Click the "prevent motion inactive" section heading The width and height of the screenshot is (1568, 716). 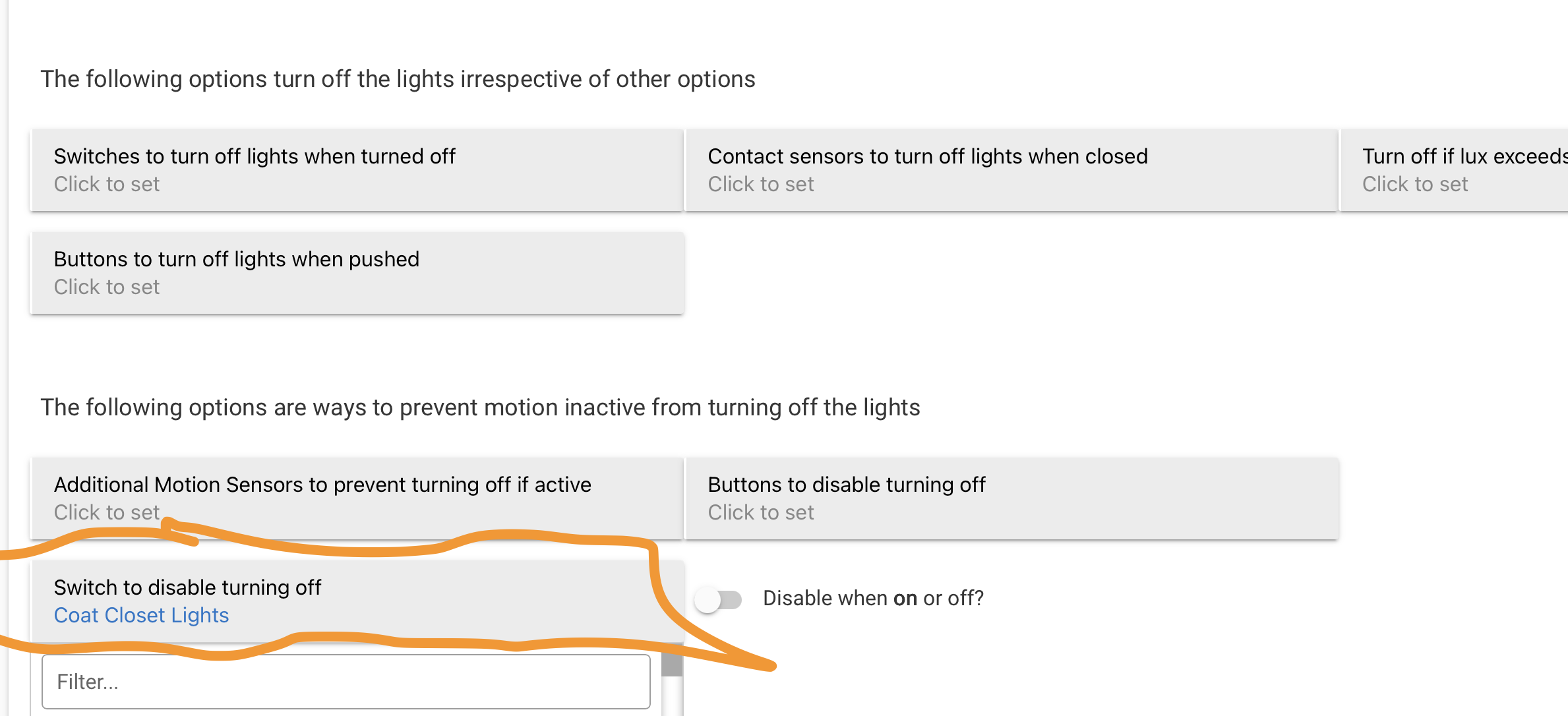tap(480, 407)
